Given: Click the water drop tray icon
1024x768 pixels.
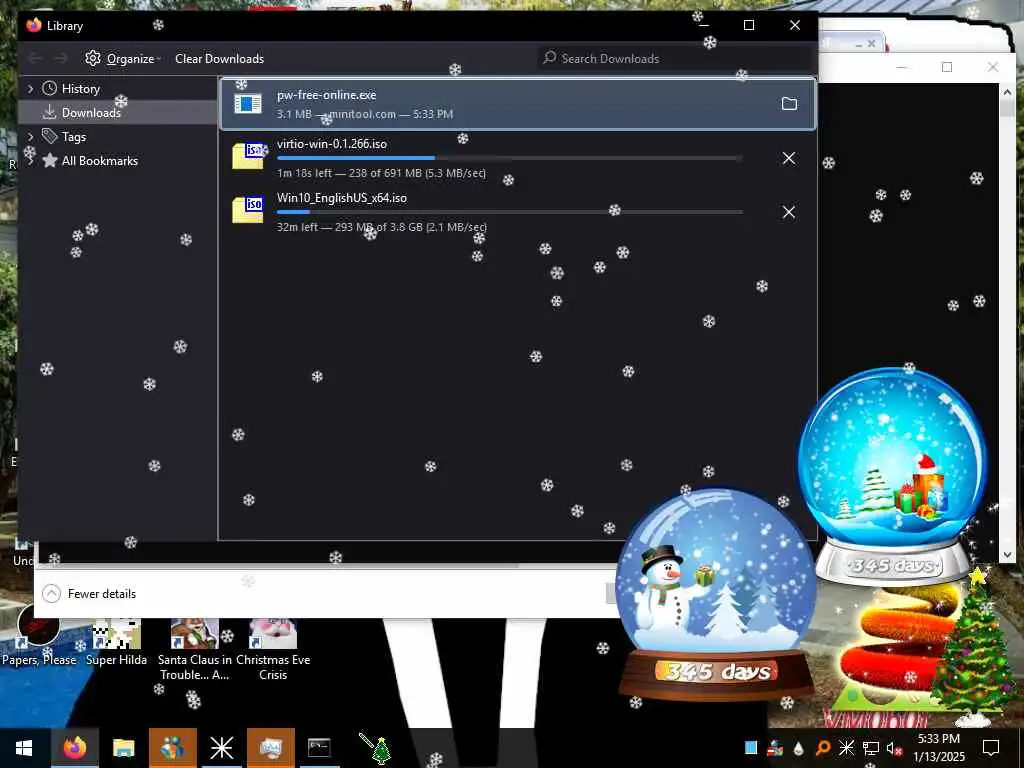Looking at the screenshot, I should 799,748.
